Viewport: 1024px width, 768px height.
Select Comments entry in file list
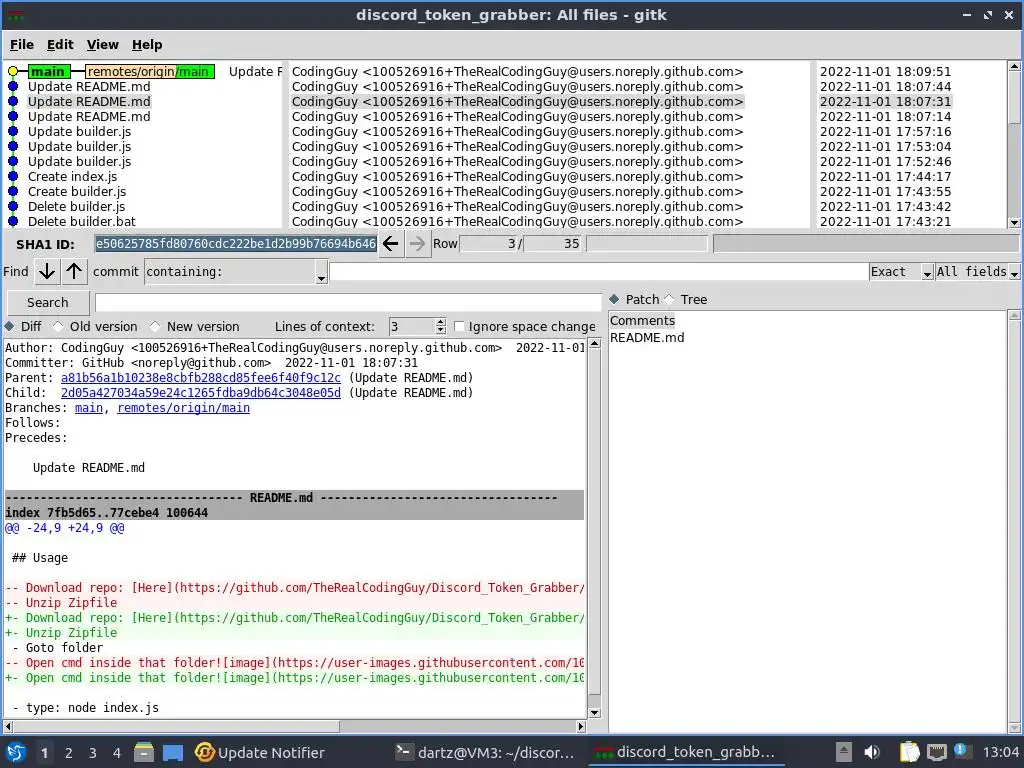(642, 321)
